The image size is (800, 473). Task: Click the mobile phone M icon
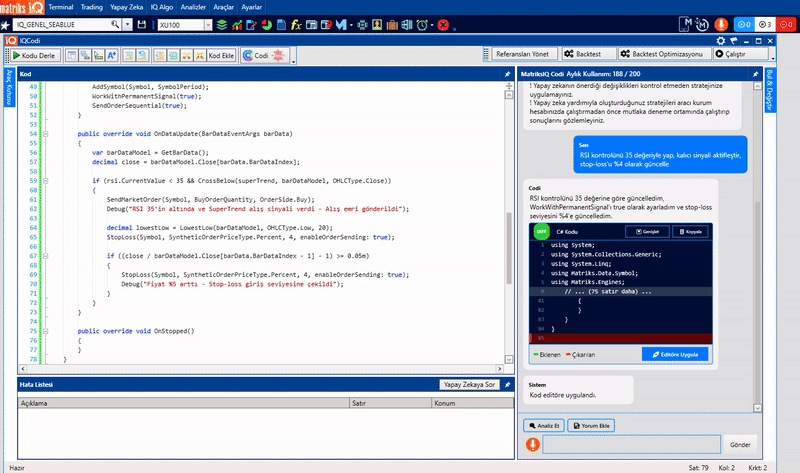pos(685,24)
